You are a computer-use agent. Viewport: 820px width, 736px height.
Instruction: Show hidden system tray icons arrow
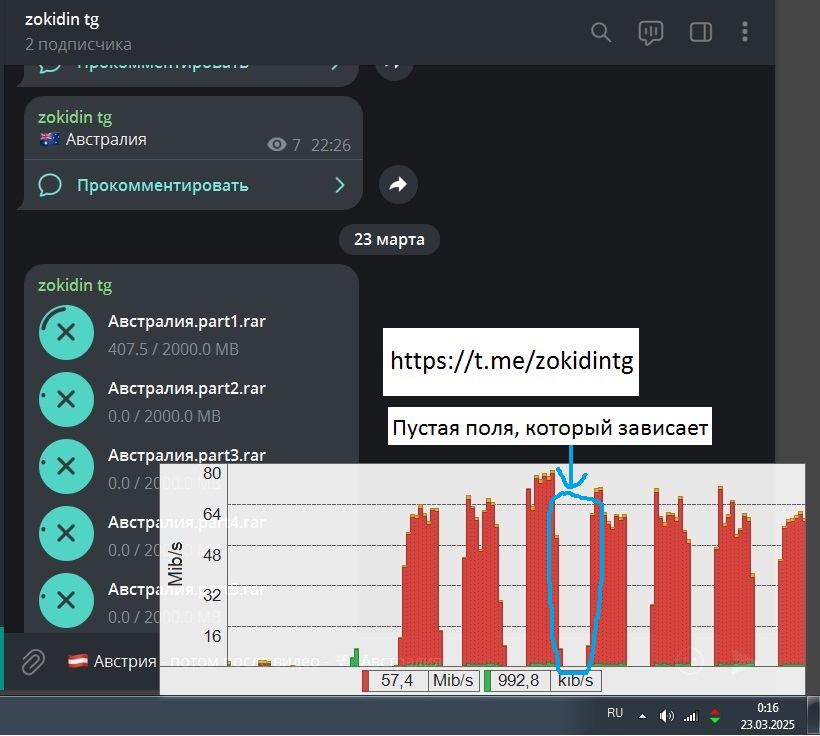tap(643, 716)
